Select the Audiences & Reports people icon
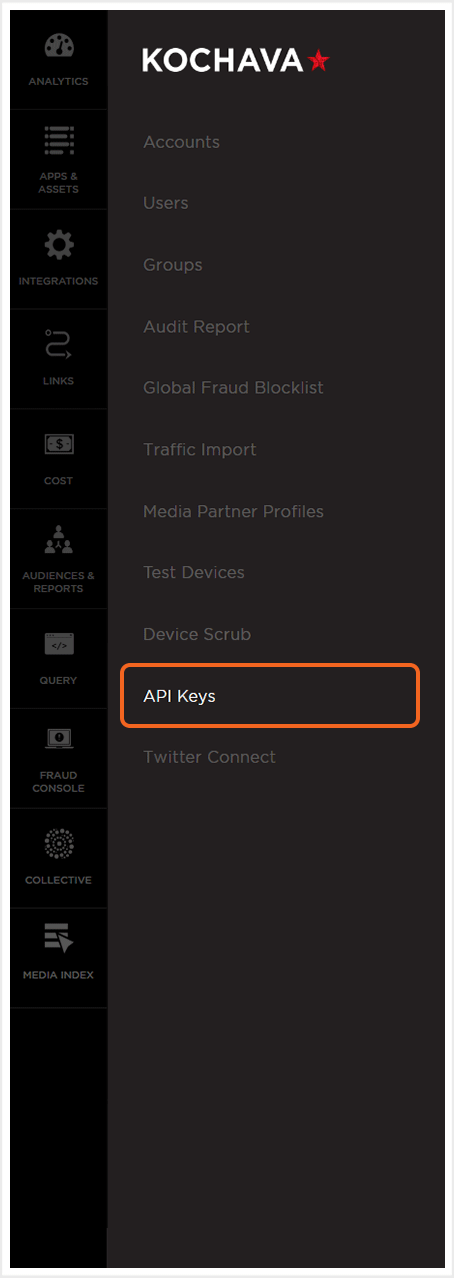This screenshot has height=1278, width=454. pyautogui.click(x=59, y=543)
